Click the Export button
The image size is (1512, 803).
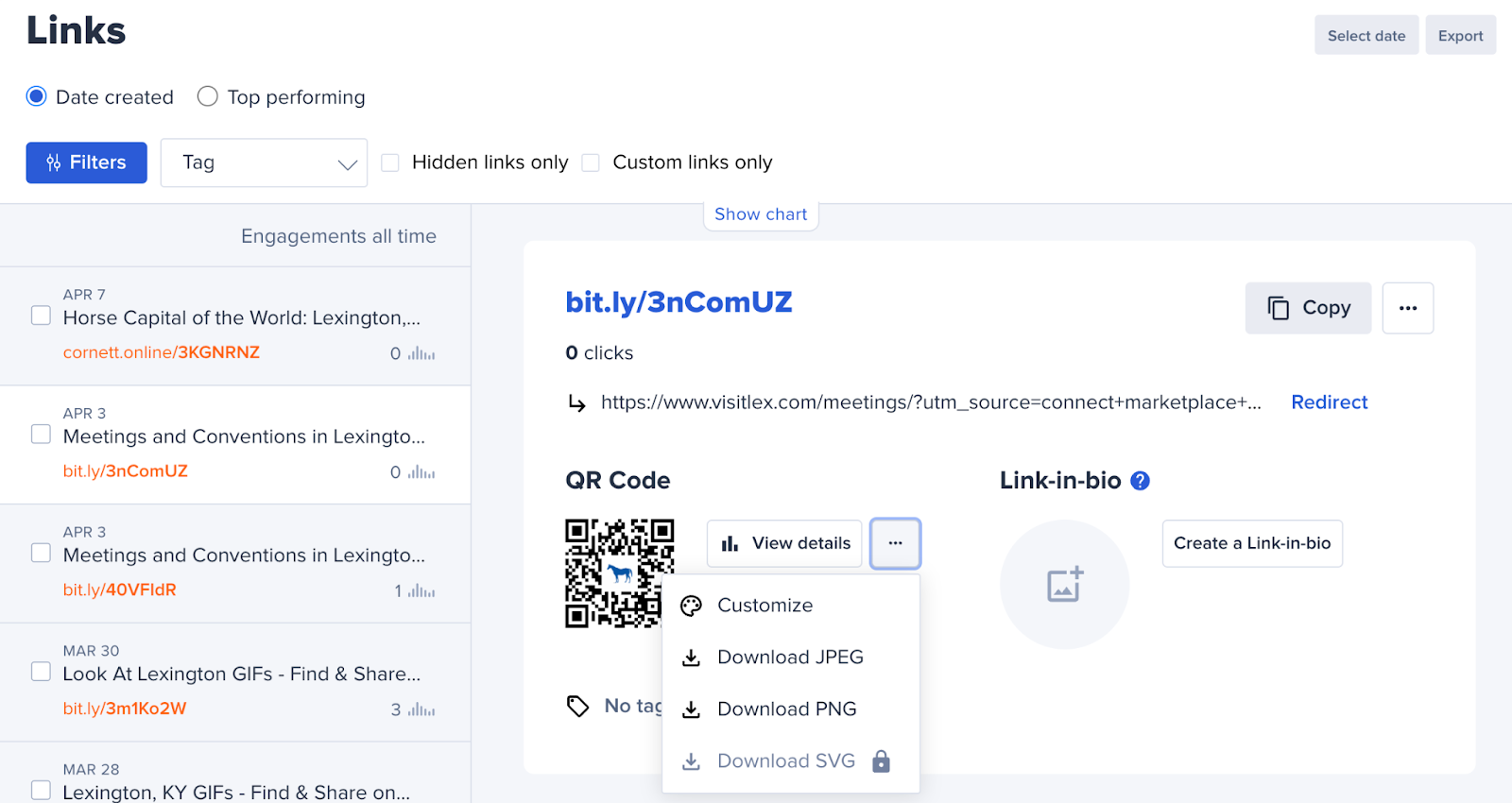tap(1461, 35)
